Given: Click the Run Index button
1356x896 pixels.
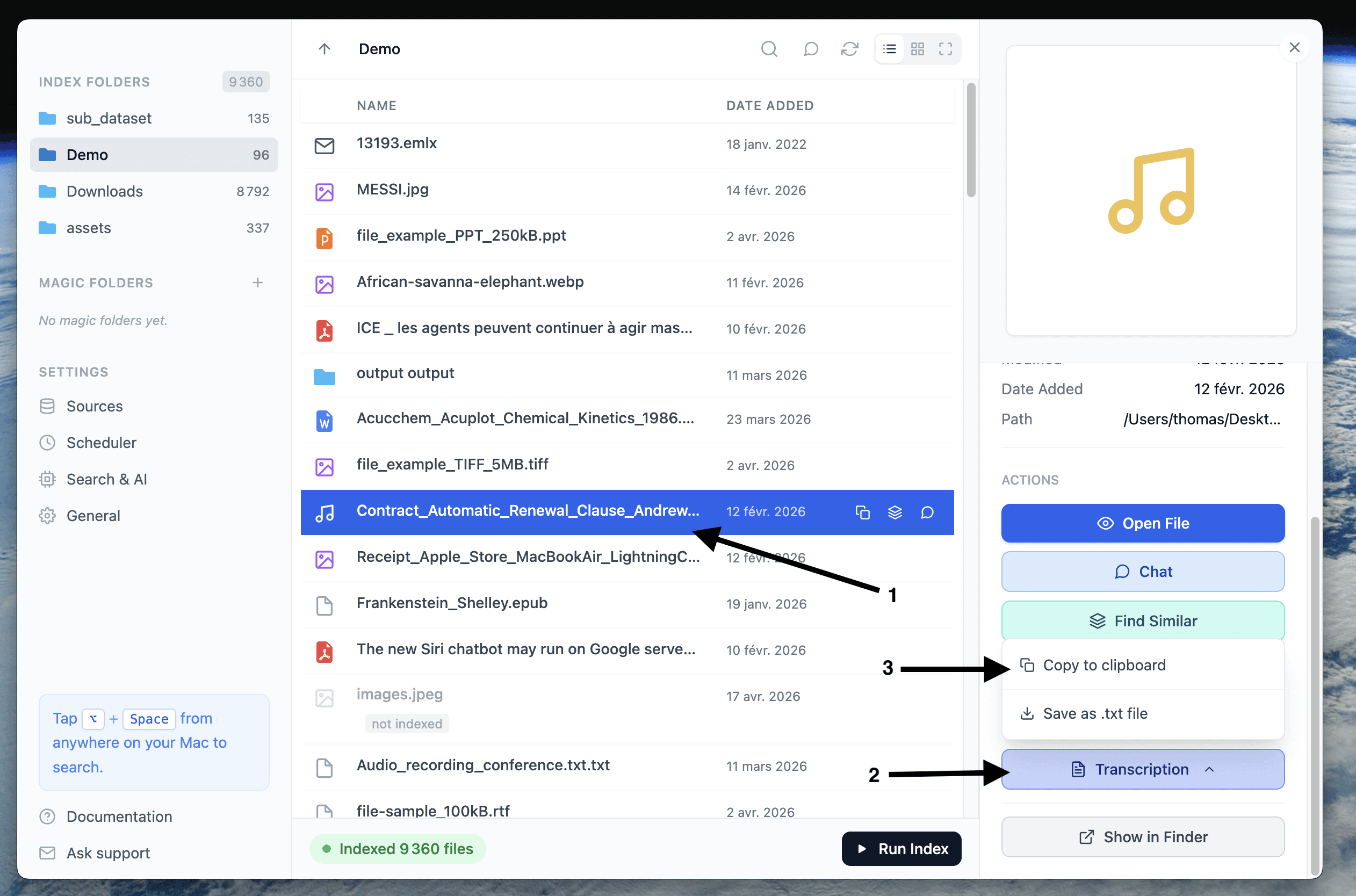Looking at the screenshot, I should [x=901, y=849].
